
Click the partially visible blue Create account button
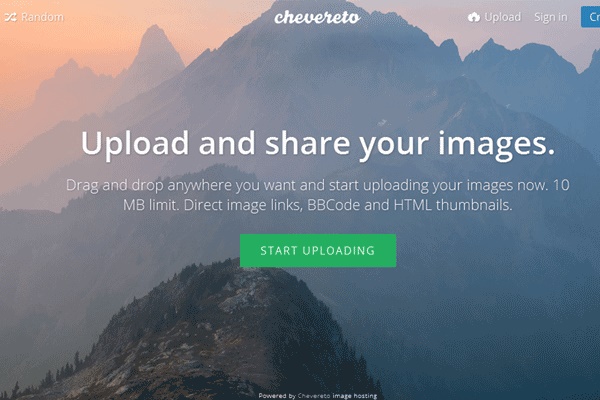[x=590, y=17]
